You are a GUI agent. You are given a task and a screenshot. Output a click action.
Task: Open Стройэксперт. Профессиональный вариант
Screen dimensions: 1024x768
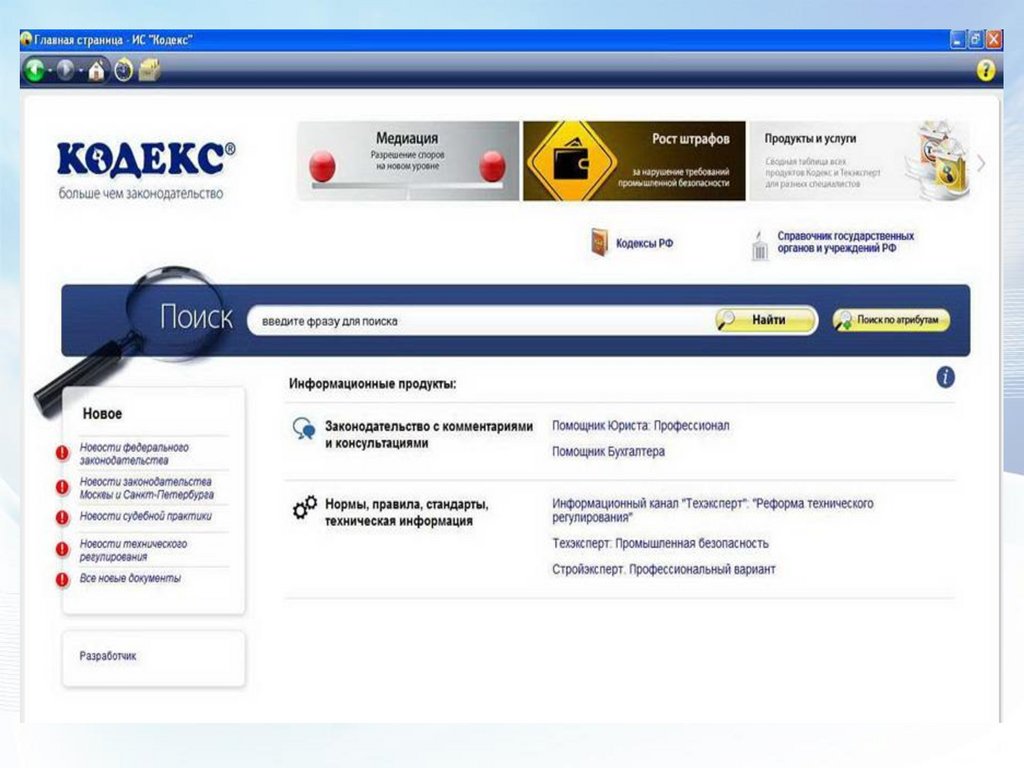pos(664,569)
